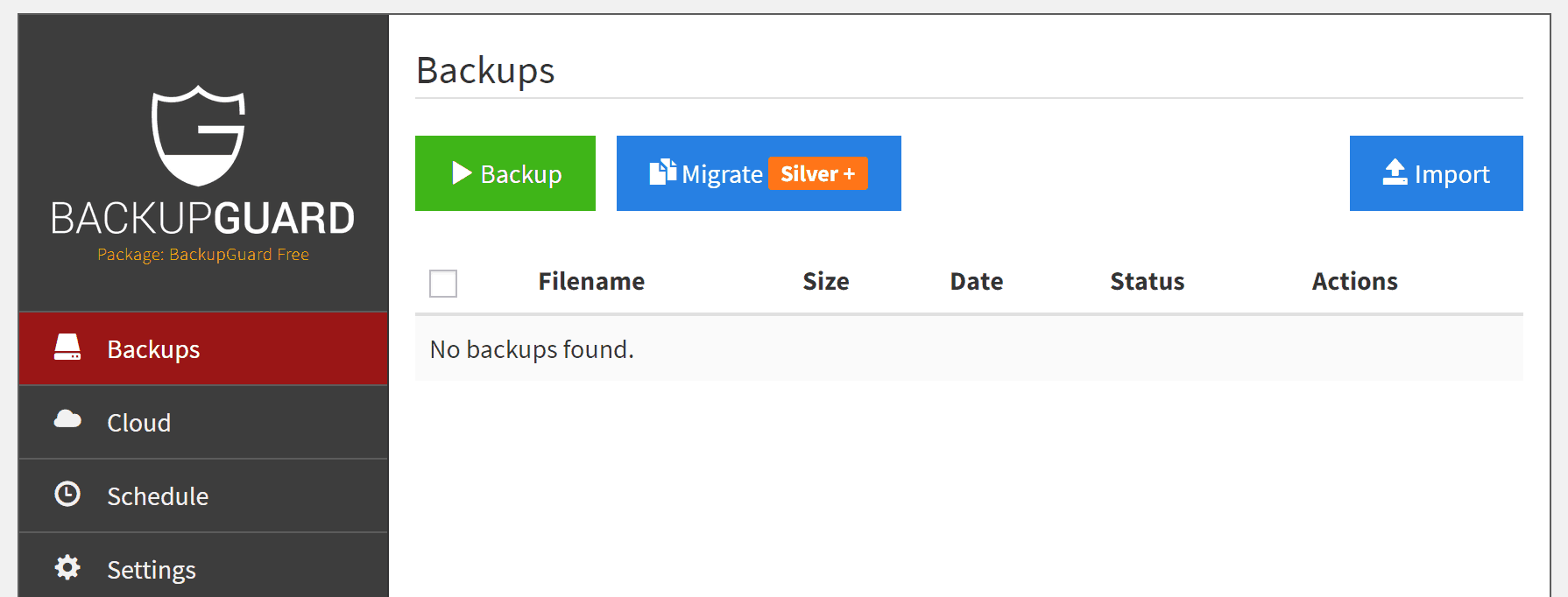Click the gear icon beside Settings

(68, 567)
